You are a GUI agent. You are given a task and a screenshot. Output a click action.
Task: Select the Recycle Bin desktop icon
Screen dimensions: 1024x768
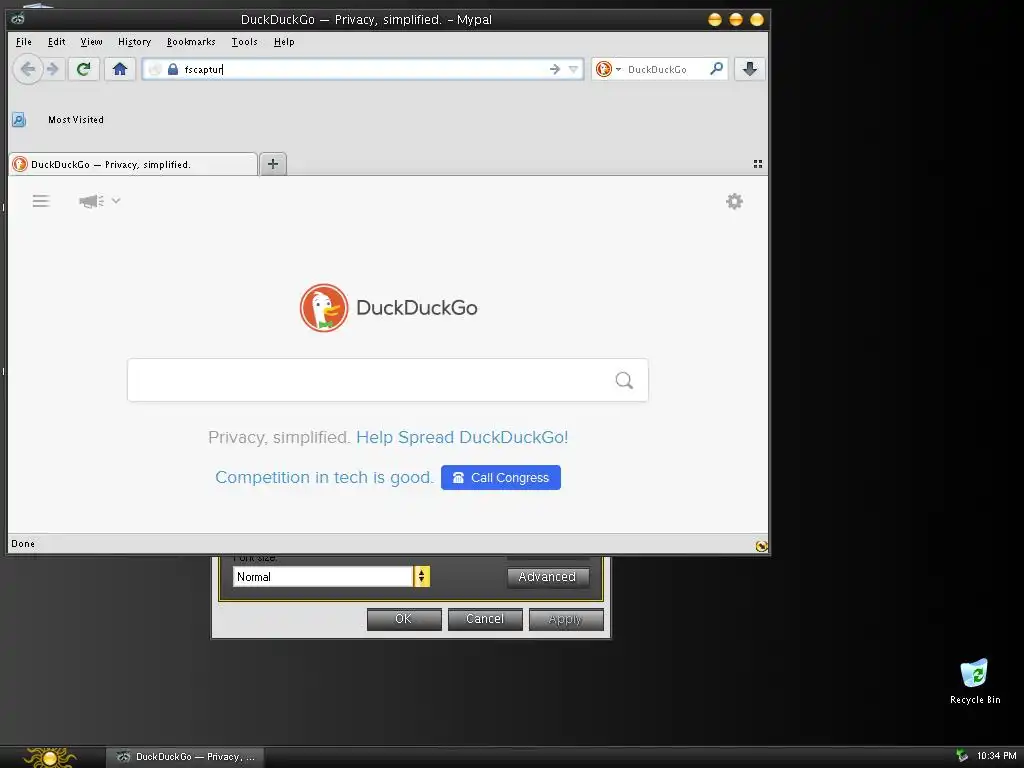tap(974, 682)
